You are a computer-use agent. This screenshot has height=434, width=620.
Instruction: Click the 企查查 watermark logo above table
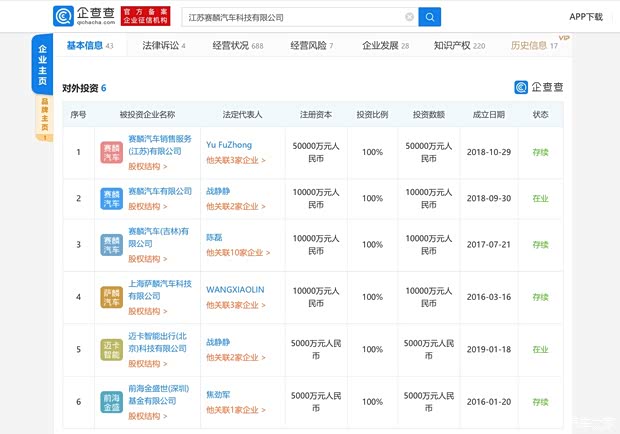tap(539, 88)
